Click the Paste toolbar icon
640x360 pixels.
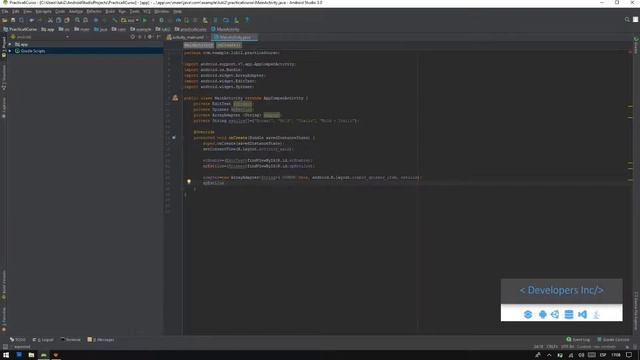(x=67, y=20)
